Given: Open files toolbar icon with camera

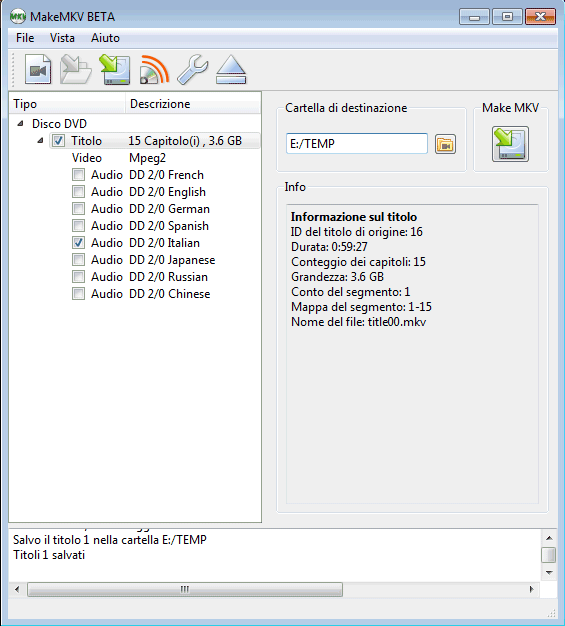Looking at the screenshot, I should 38,70.
